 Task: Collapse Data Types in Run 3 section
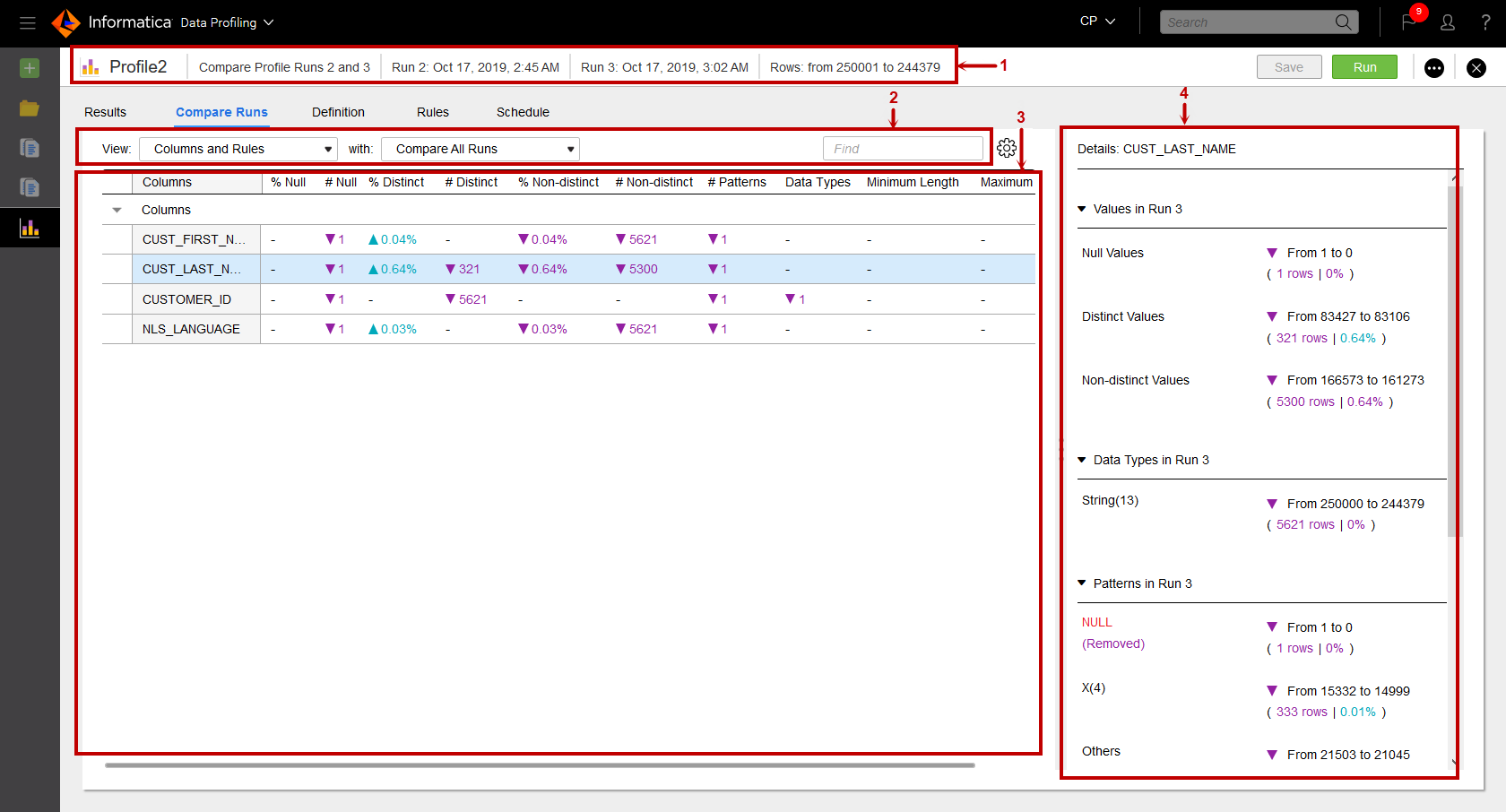point(1082,460)
